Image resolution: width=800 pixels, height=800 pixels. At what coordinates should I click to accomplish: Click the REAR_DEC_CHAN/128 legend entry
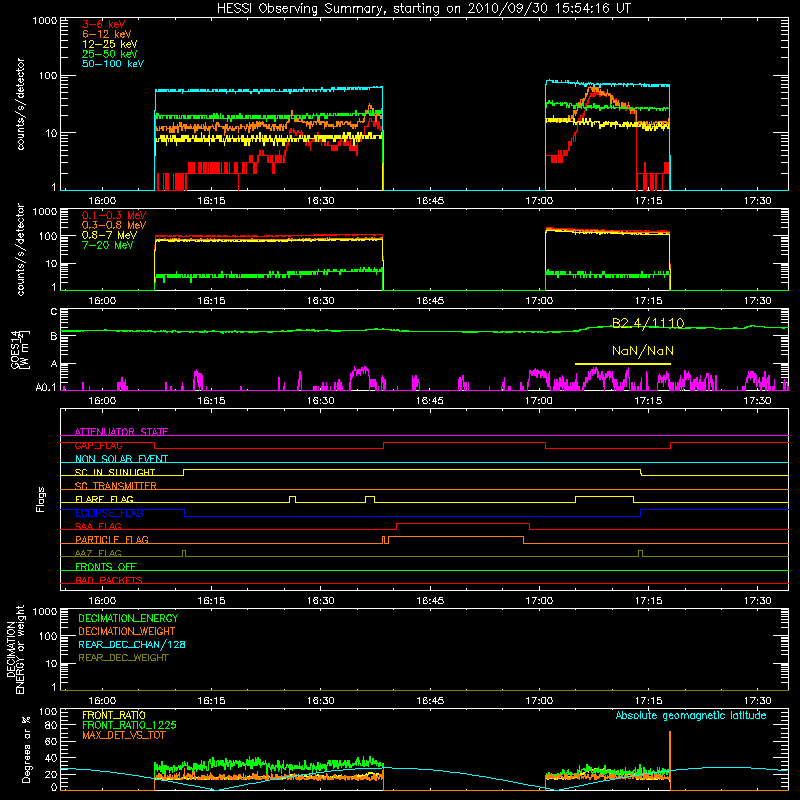132,644
